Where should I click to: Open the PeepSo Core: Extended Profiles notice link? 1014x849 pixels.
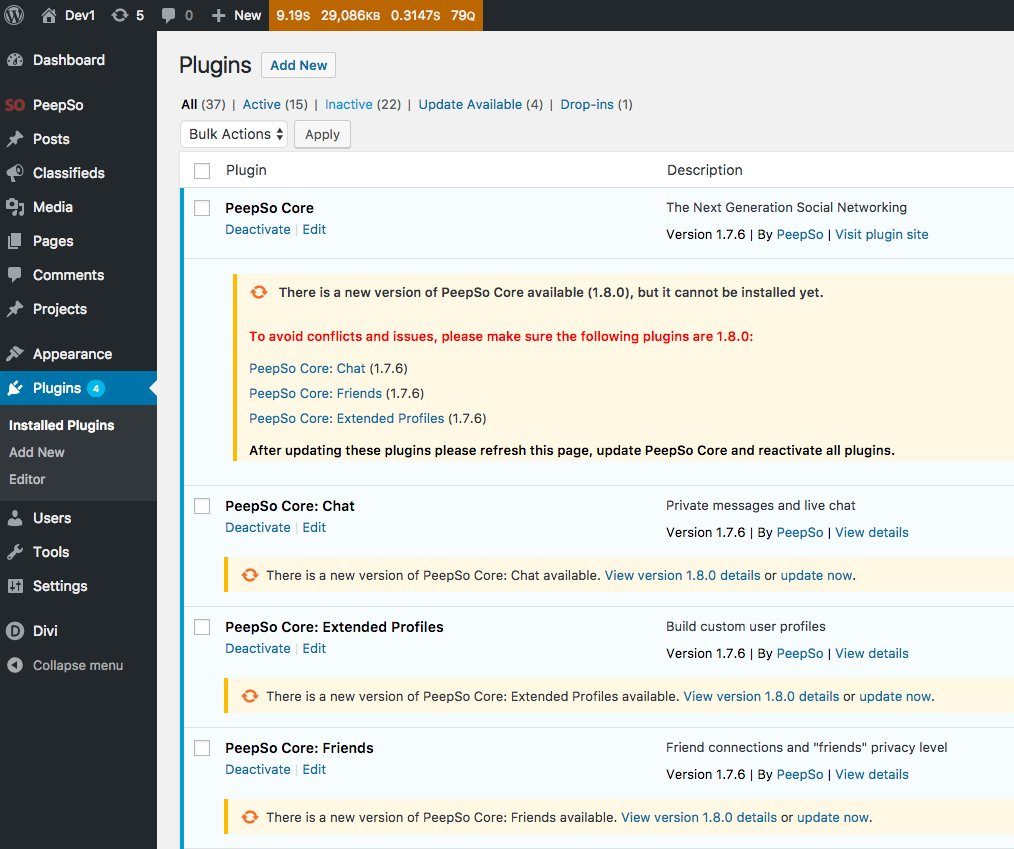pos(347,418)
